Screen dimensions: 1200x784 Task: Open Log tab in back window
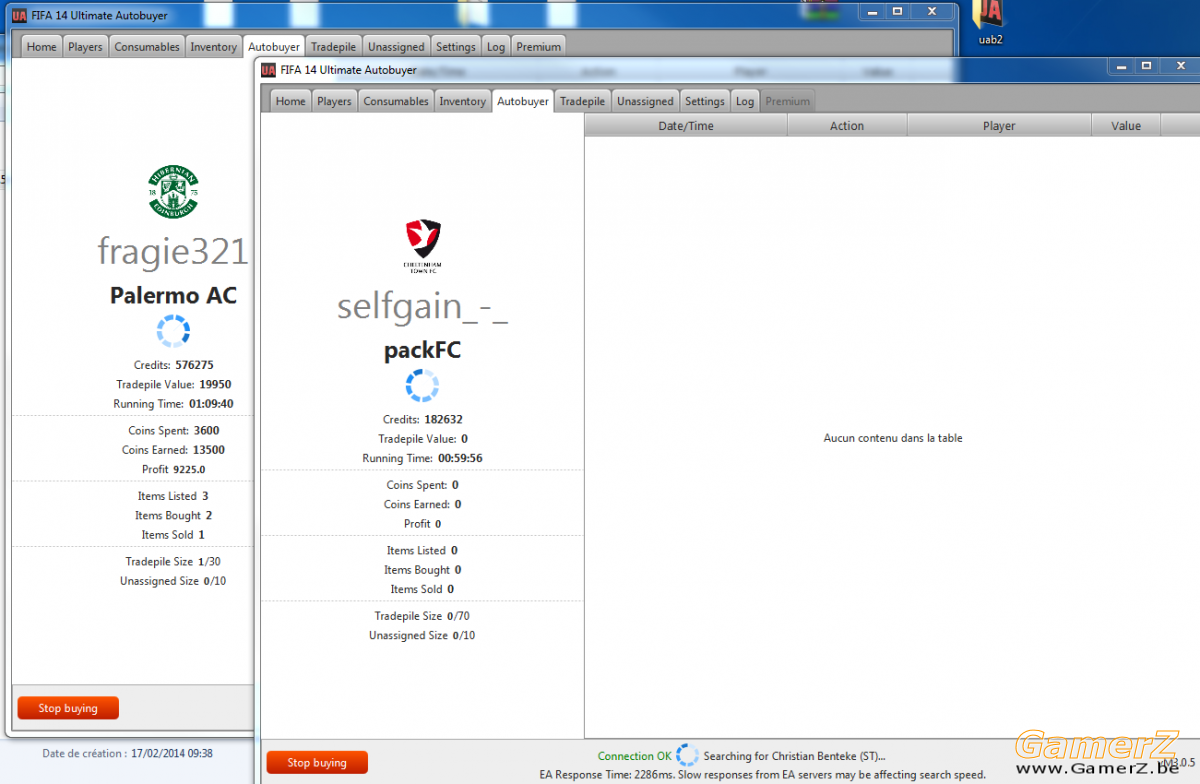496,46
